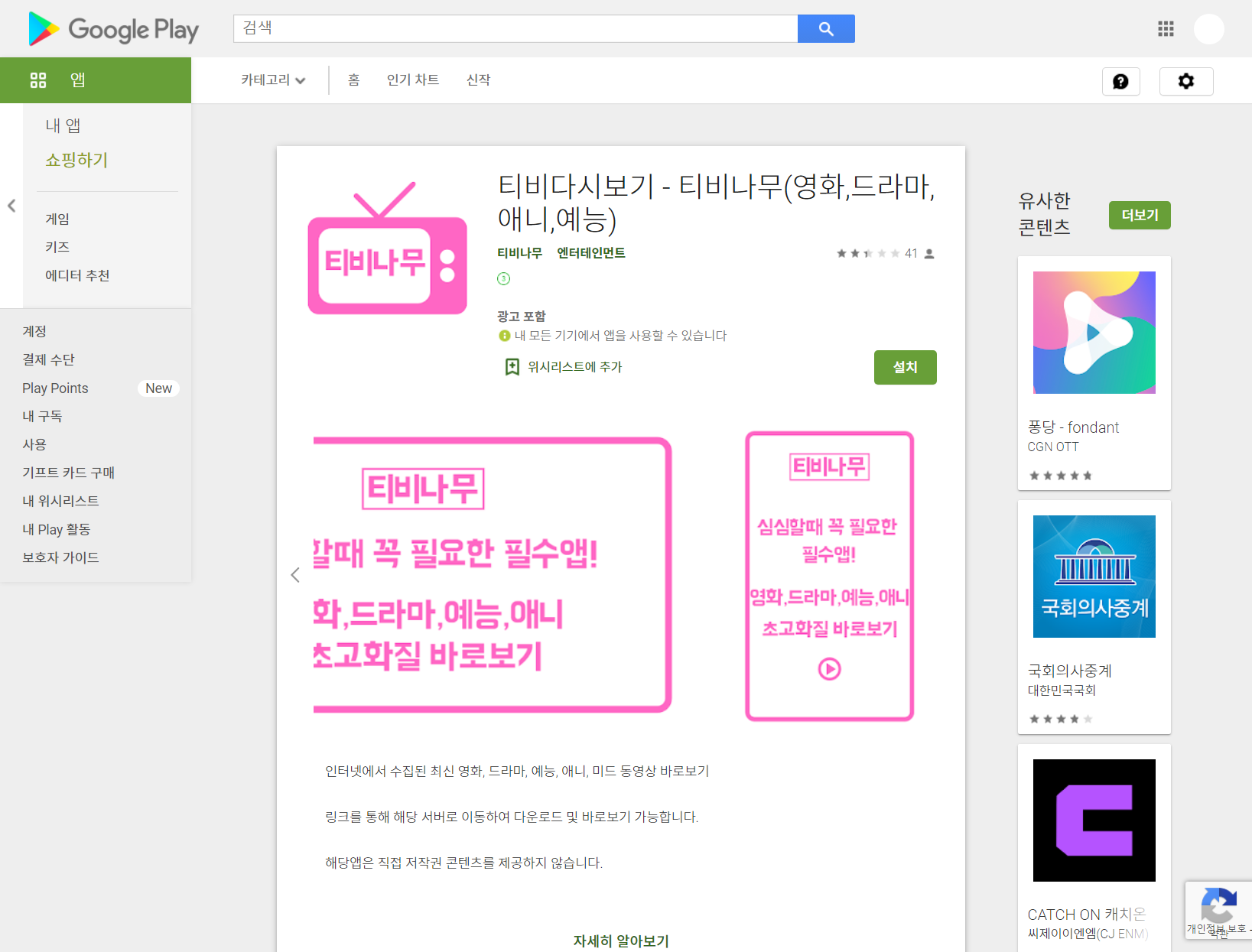Click the apps grid icon beside 앱
This screenshot has height=952, width=1252.
38,80
